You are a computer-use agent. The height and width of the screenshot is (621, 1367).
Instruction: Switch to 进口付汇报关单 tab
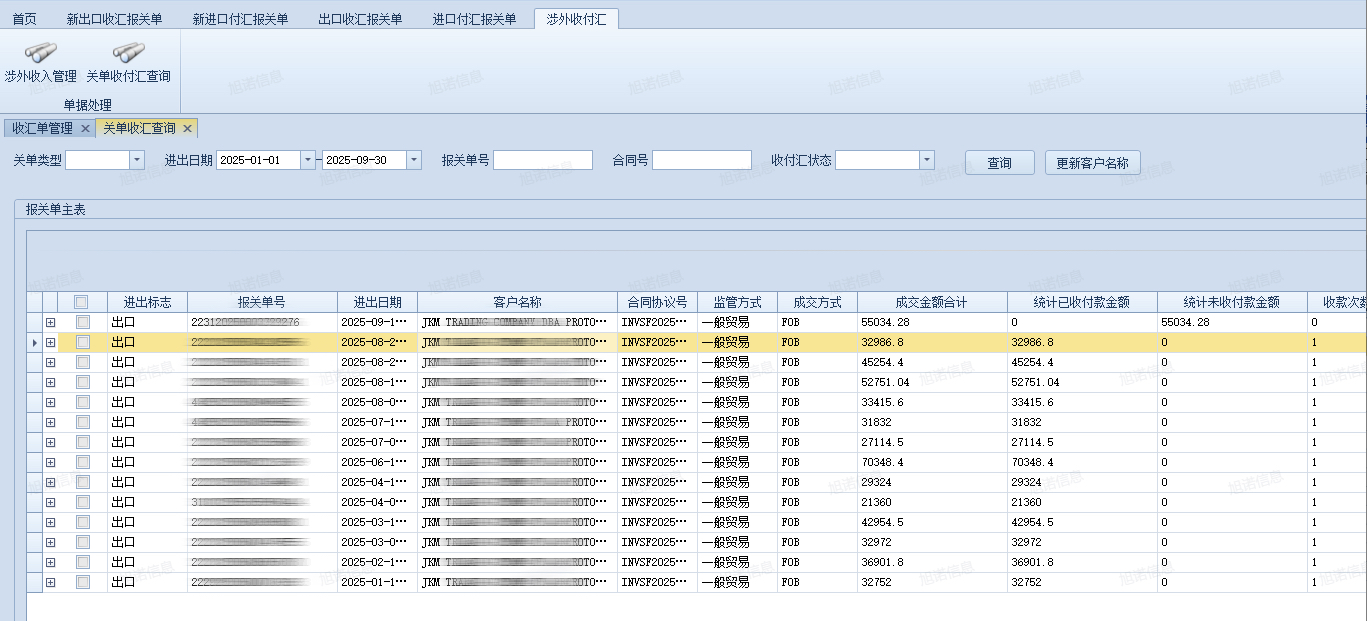coord(475,19)
